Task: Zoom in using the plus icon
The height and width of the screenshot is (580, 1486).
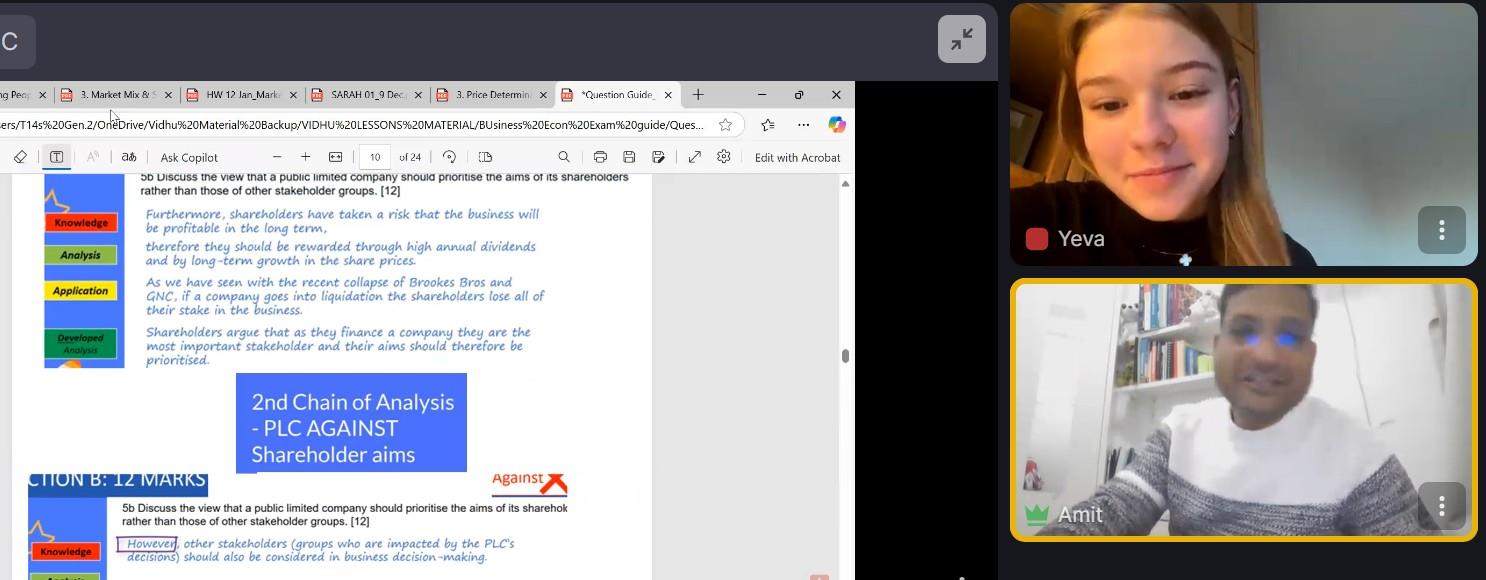Action: [x=306, y=157]
